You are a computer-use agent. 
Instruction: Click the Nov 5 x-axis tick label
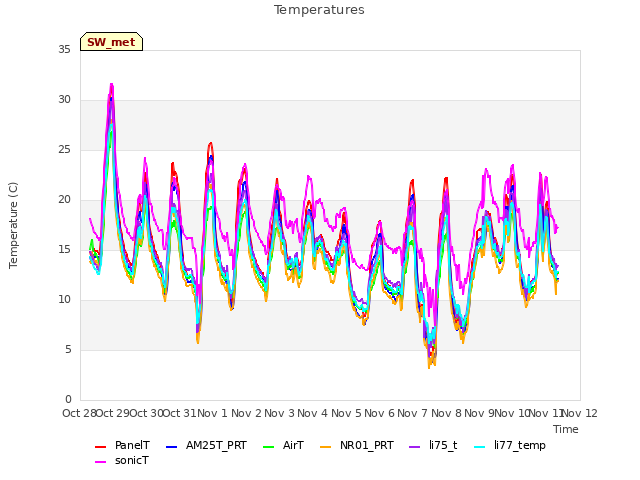[346, 413]
